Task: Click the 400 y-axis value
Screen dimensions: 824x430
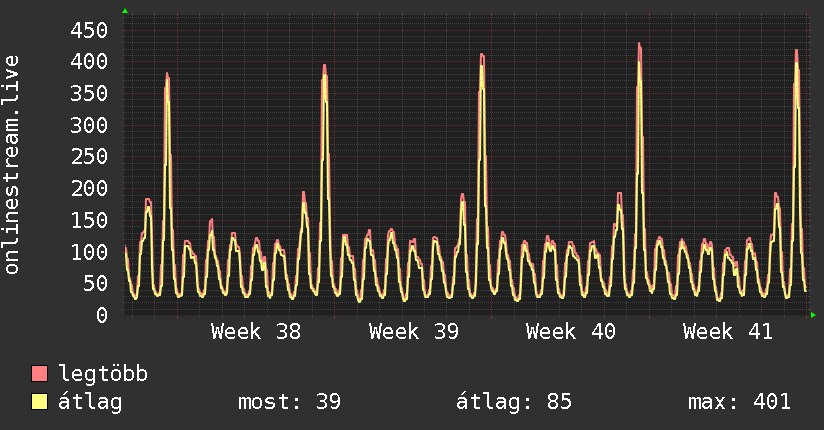Action: (x=89, y=62)
